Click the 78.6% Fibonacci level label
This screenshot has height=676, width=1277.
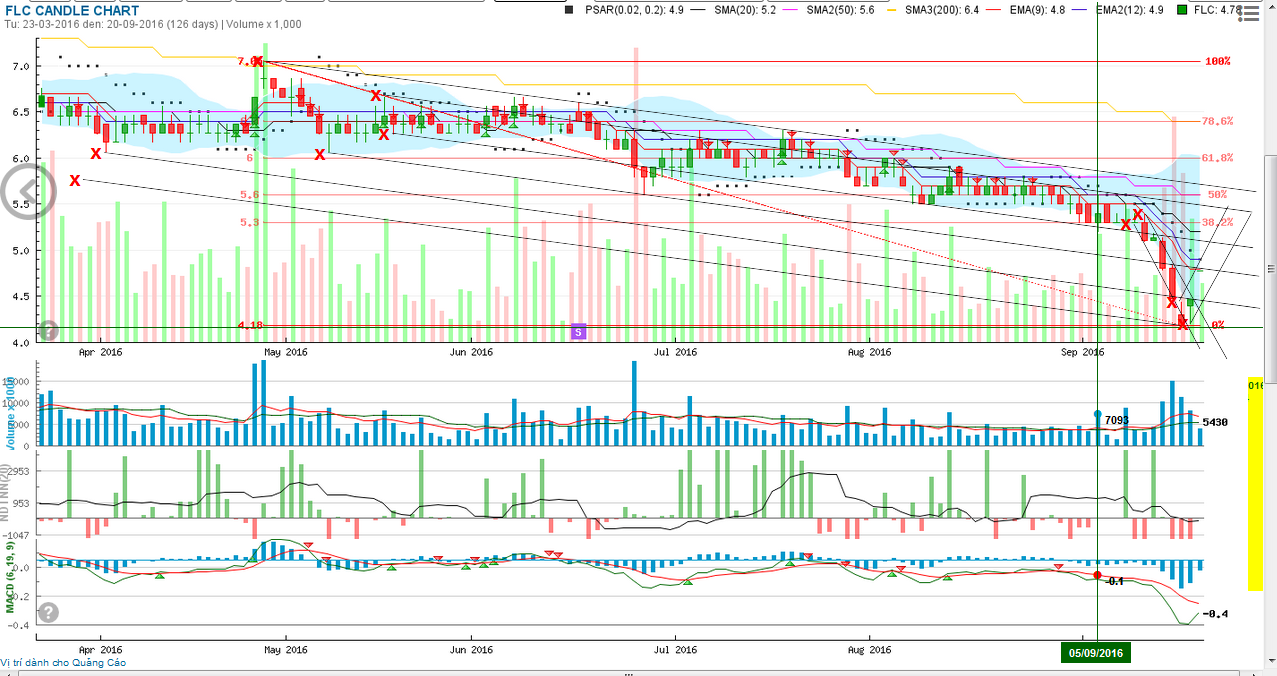[x=1217, y=121]
